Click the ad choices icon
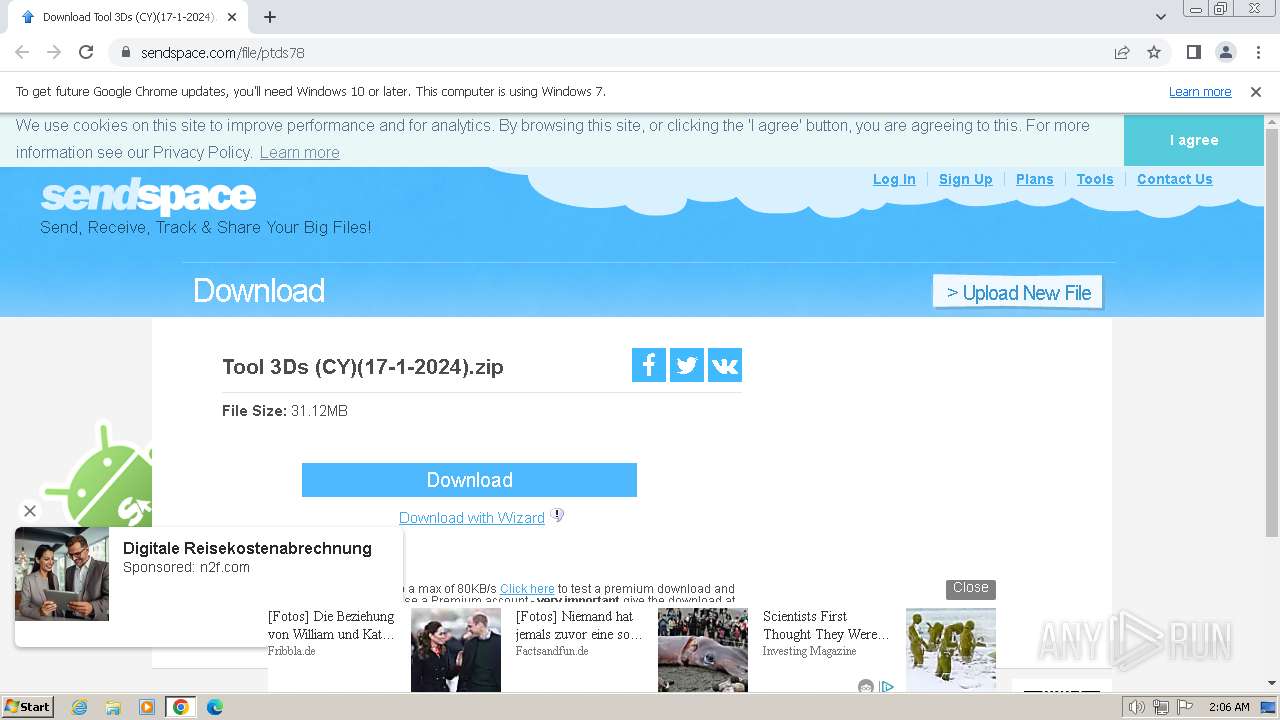 886,686
